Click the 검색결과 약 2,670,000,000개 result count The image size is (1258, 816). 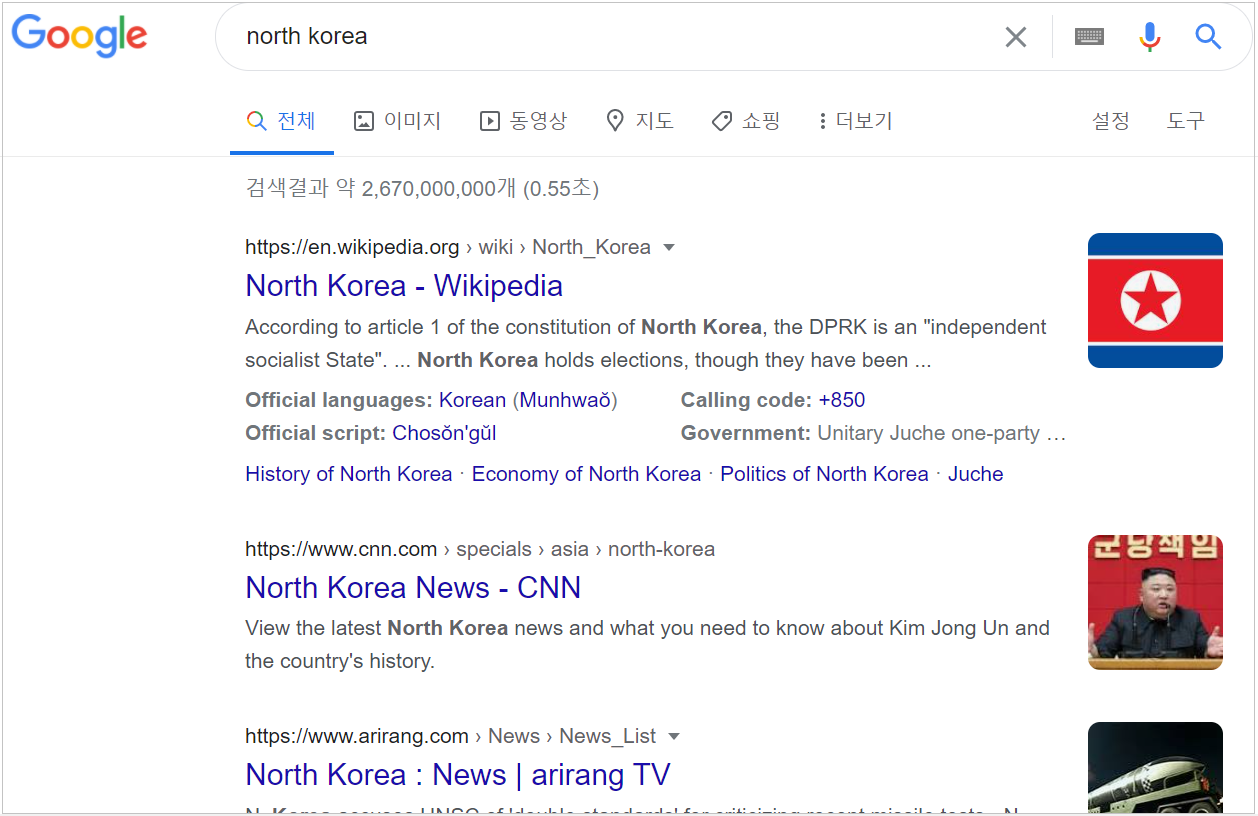tap(422, 188)
